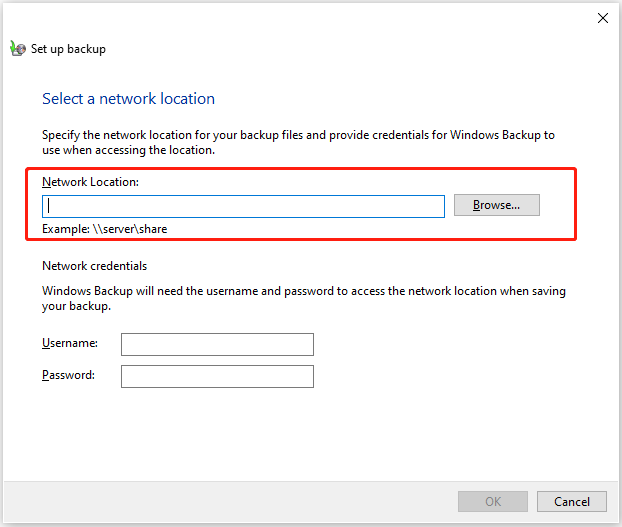Click the "Network credentials" section label
Image resolution: width=622 pixels, height=527 pixels.
pos(94,266)
